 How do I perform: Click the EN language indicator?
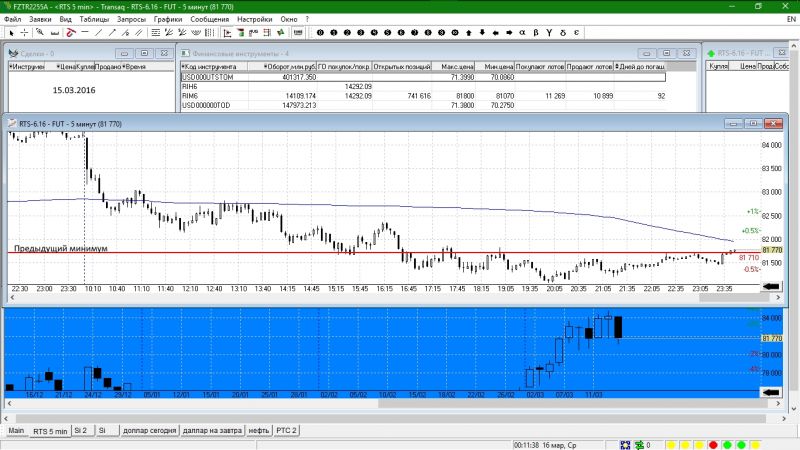pyautogui.click(x=791, y=19)
